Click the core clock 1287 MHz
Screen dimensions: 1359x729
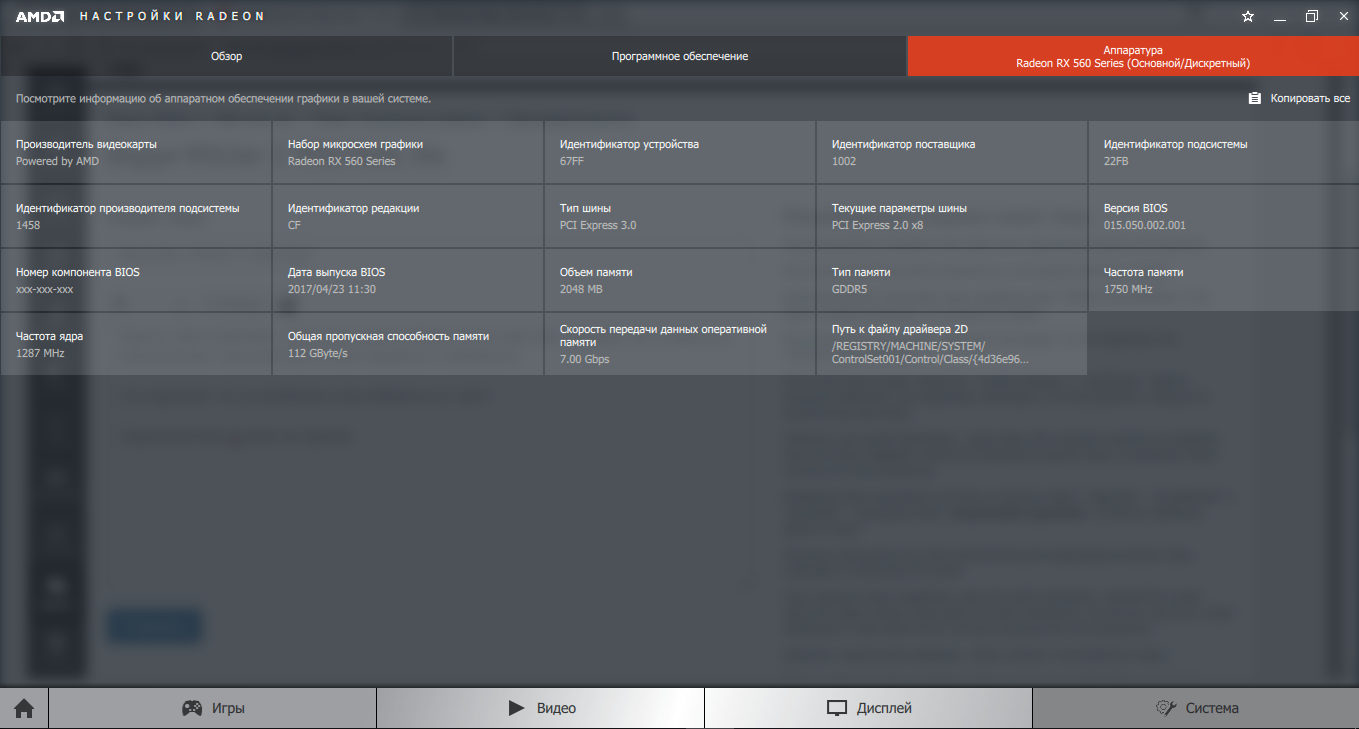tap(40, 353)
